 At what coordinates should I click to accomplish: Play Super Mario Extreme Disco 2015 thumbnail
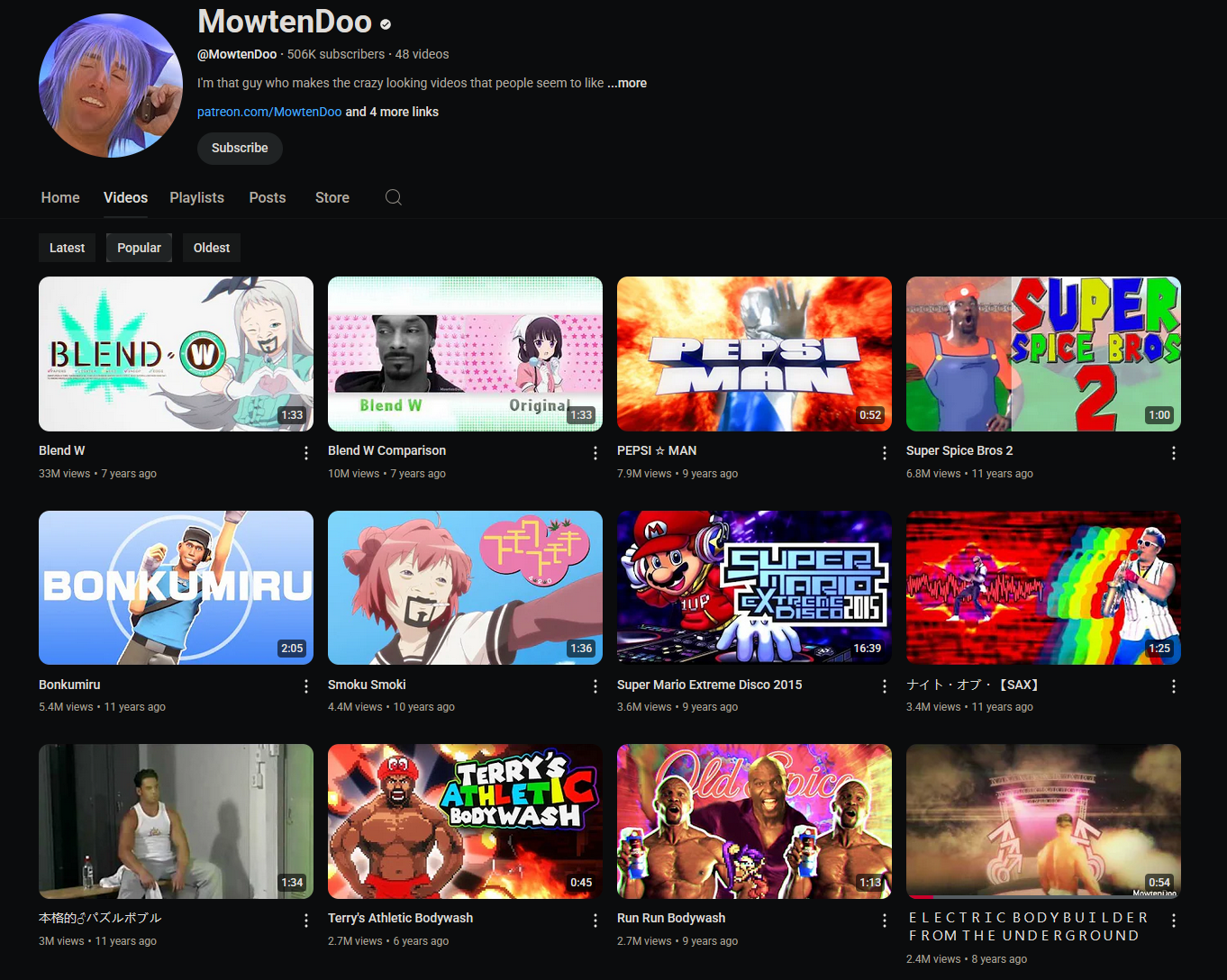point(754,587)
